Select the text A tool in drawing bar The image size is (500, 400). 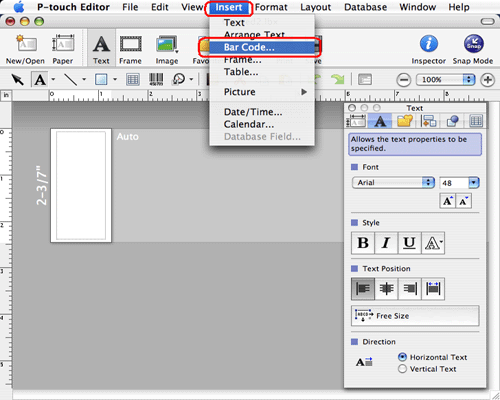(x=40, y=79)
